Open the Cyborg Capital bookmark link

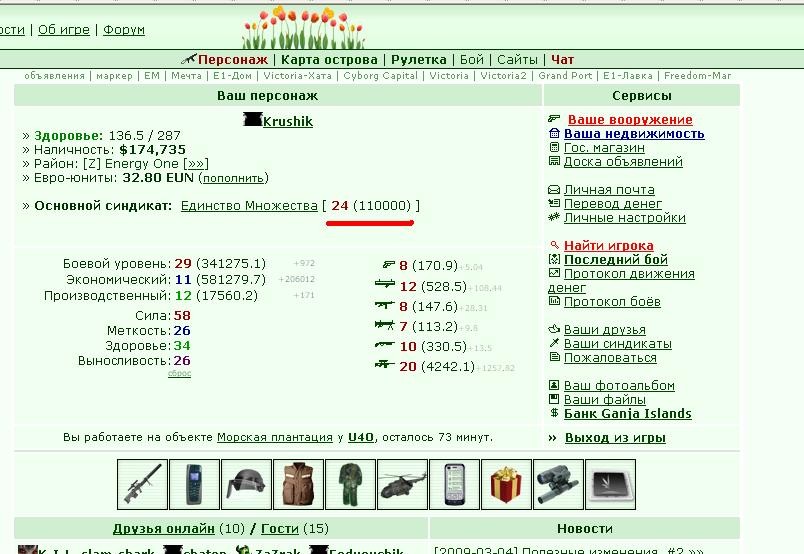[x=380, y=76]
